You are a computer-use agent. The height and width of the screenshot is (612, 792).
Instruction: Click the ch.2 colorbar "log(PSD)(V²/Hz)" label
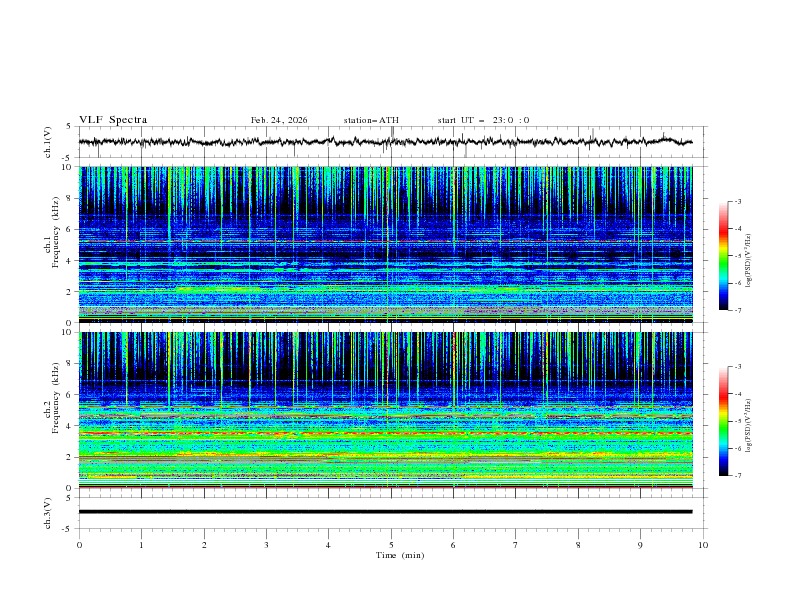(748, 425)
